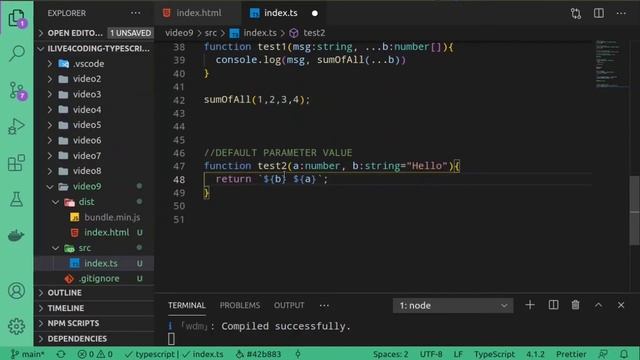This screenshot has width=640, height=360.
Task: Create a new terminal with plus icon
Action: coord(530,305)
